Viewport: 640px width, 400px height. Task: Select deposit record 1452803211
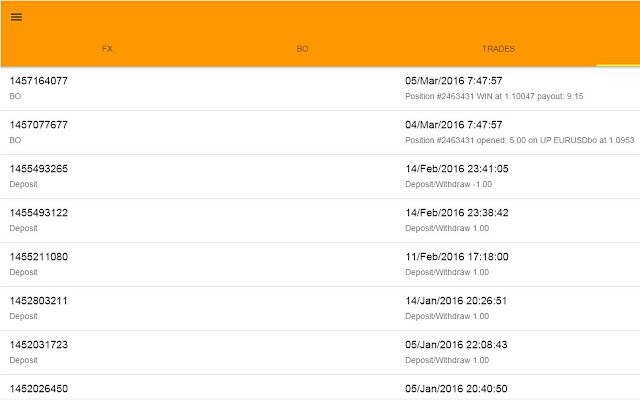(x=39, y=301)
